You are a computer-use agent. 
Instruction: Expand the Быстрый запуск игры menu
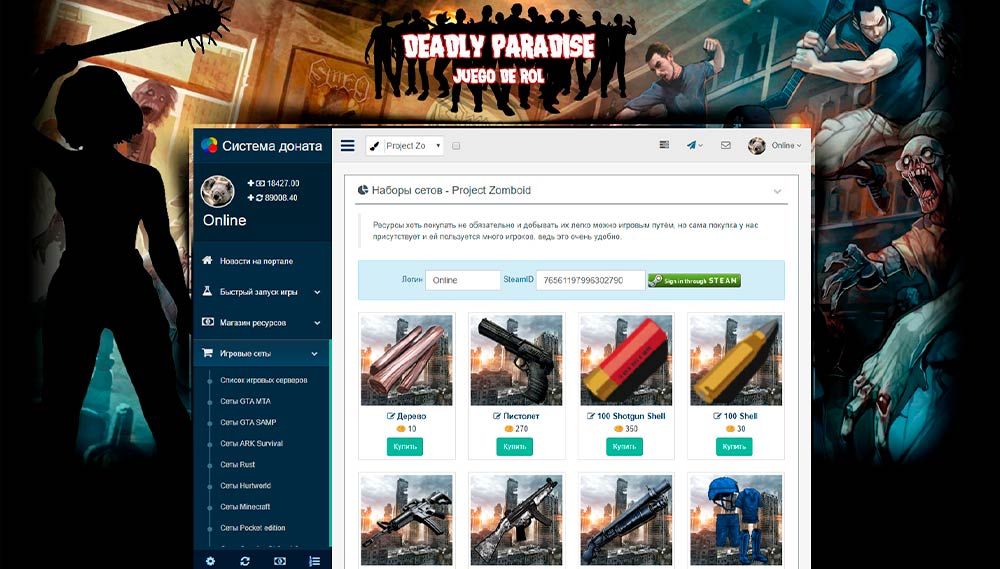tap(261, 292)
